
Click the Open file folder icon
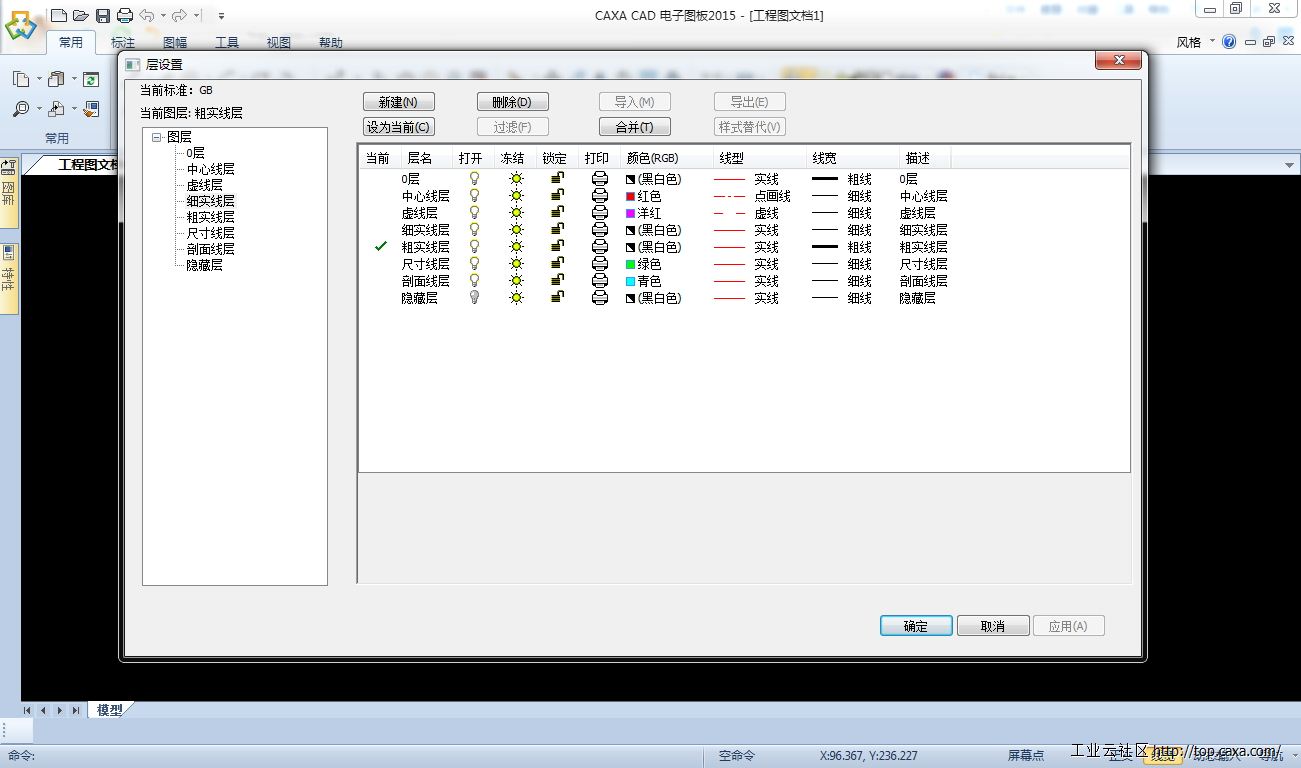(81, 15)
